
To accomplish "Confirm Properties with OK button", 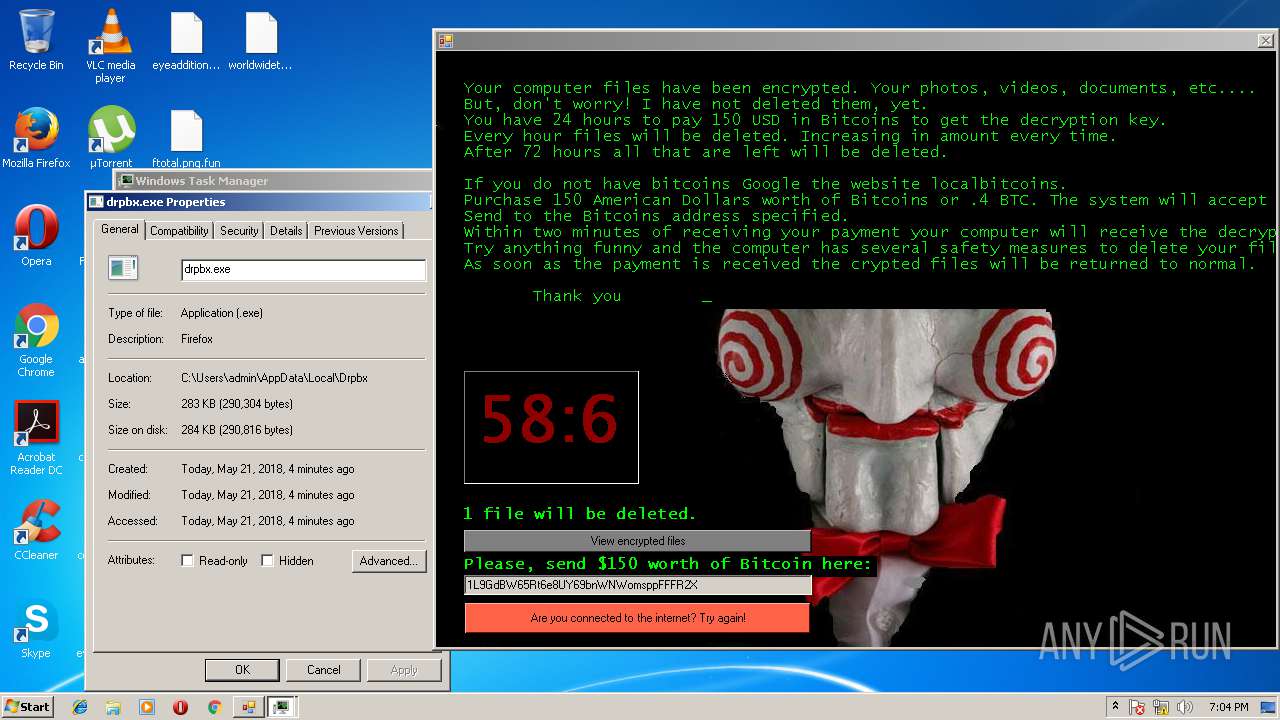I will 242,670.
